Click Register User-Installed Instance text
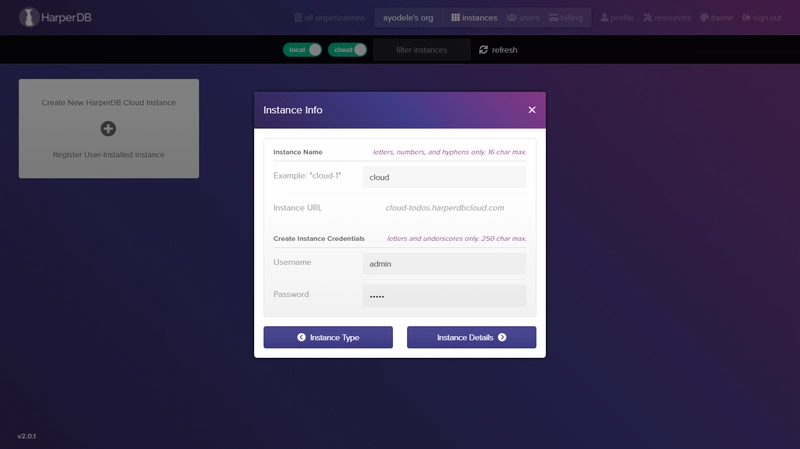 [x=109, y=155]
